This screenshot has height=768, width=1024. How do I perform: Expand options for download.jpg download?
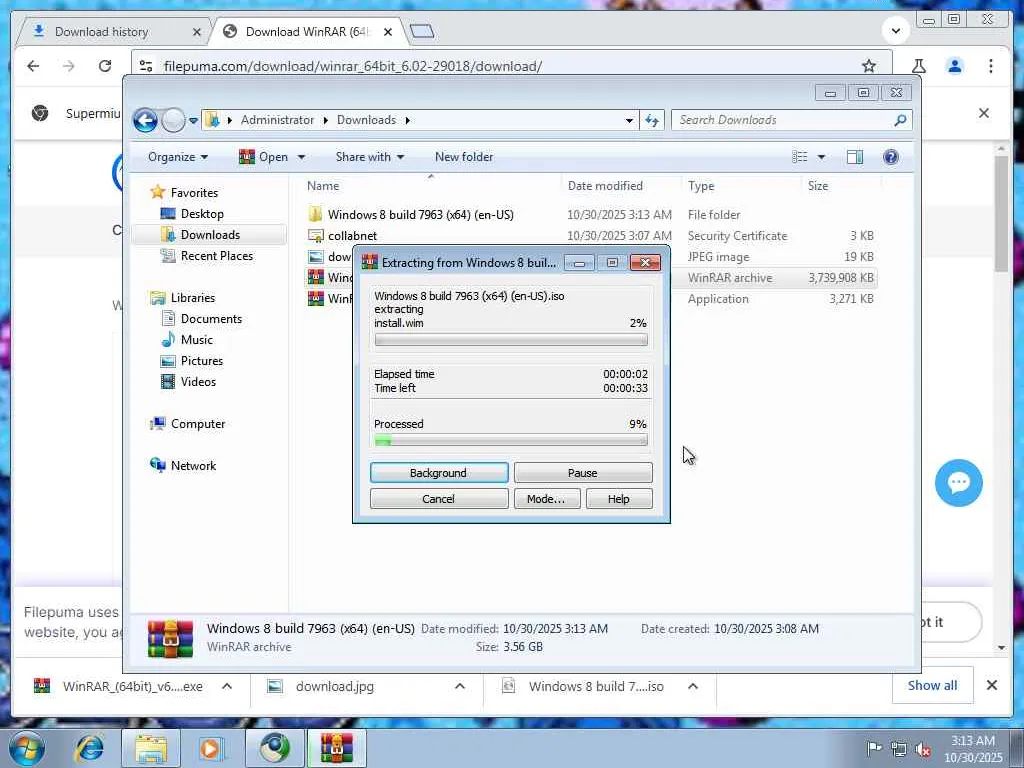[x=460, y=686]
